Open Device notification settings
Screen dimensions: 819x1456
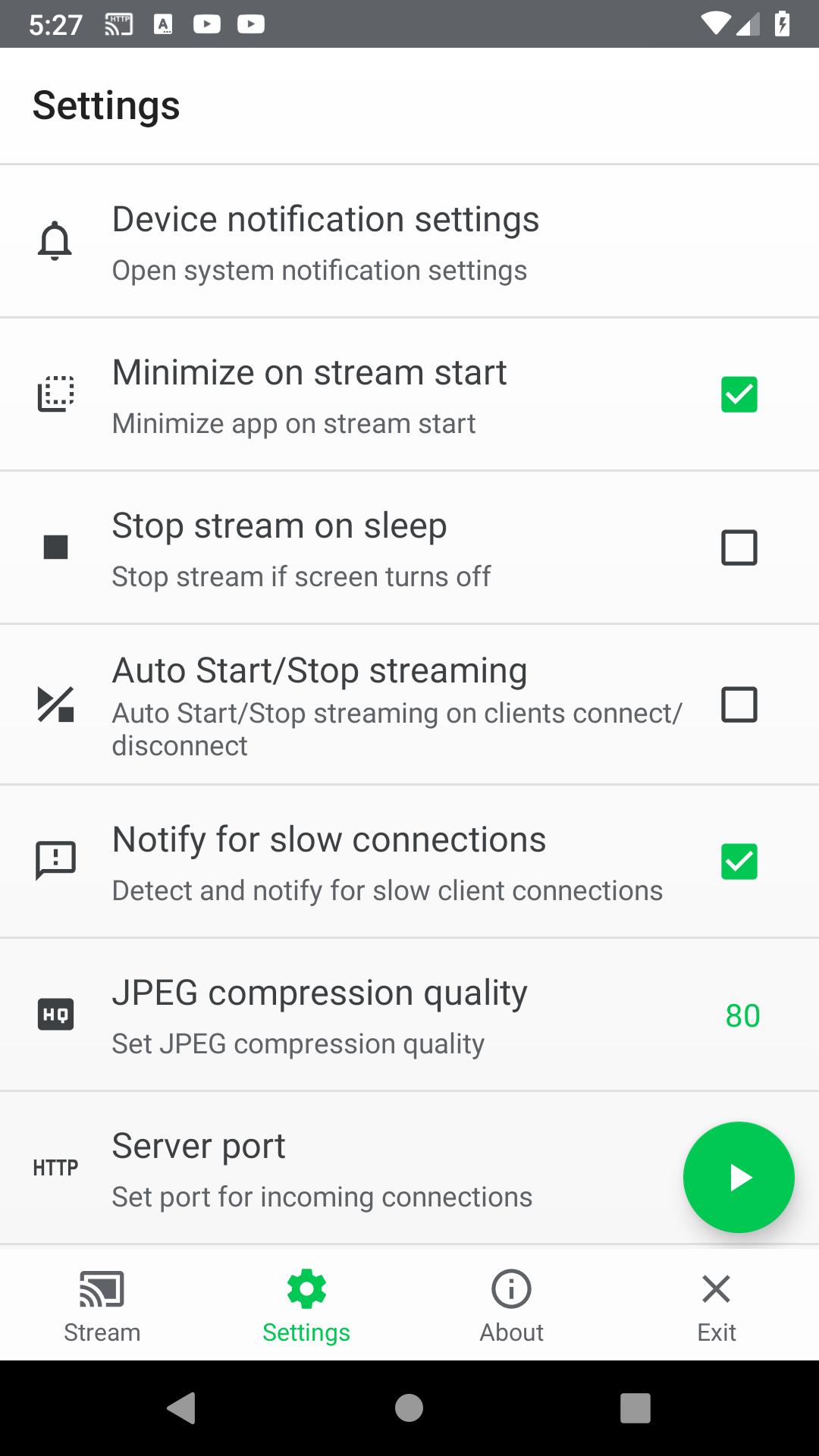(409, 241)
